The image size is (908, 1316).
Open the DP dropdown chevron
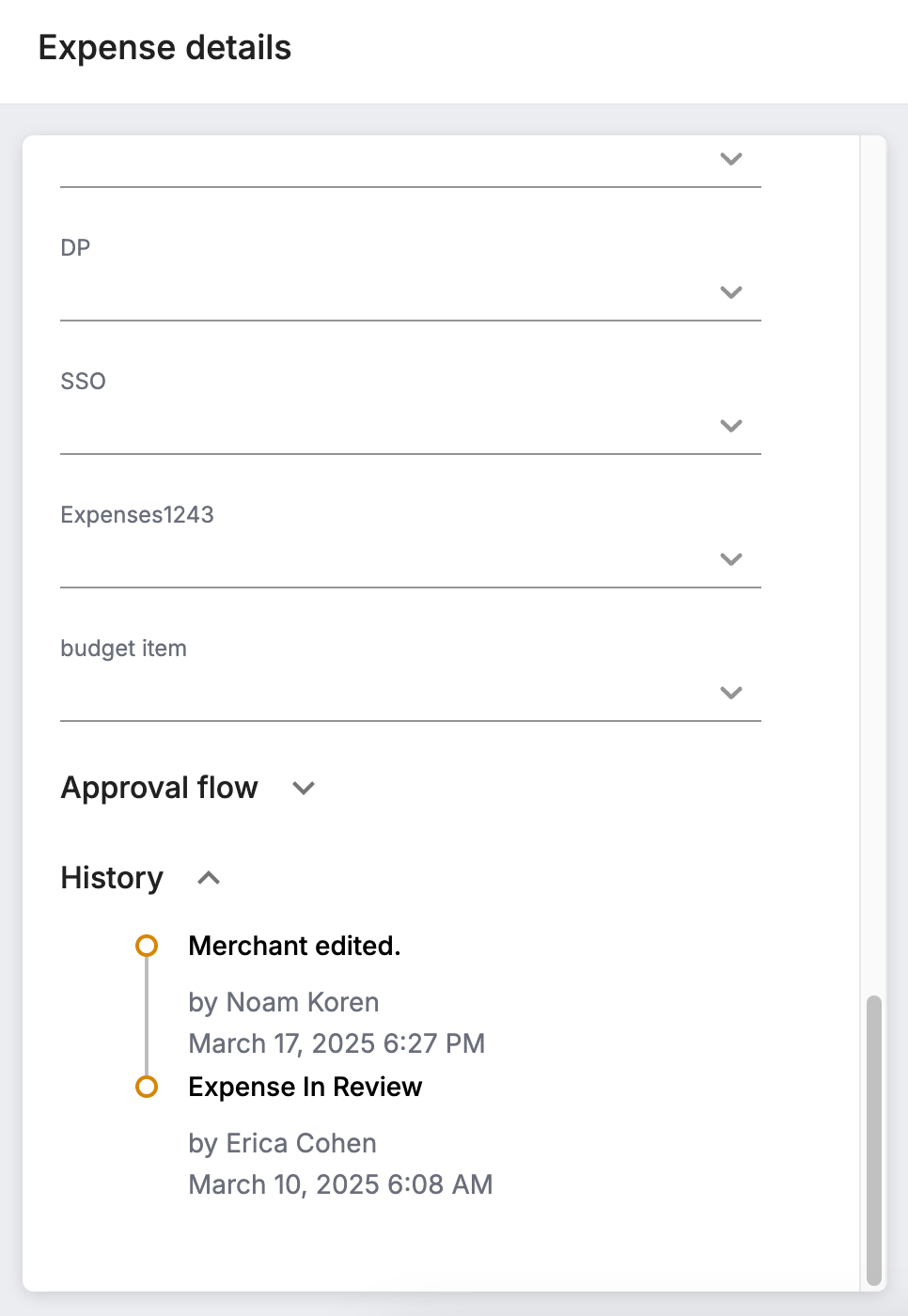point(731,292)
